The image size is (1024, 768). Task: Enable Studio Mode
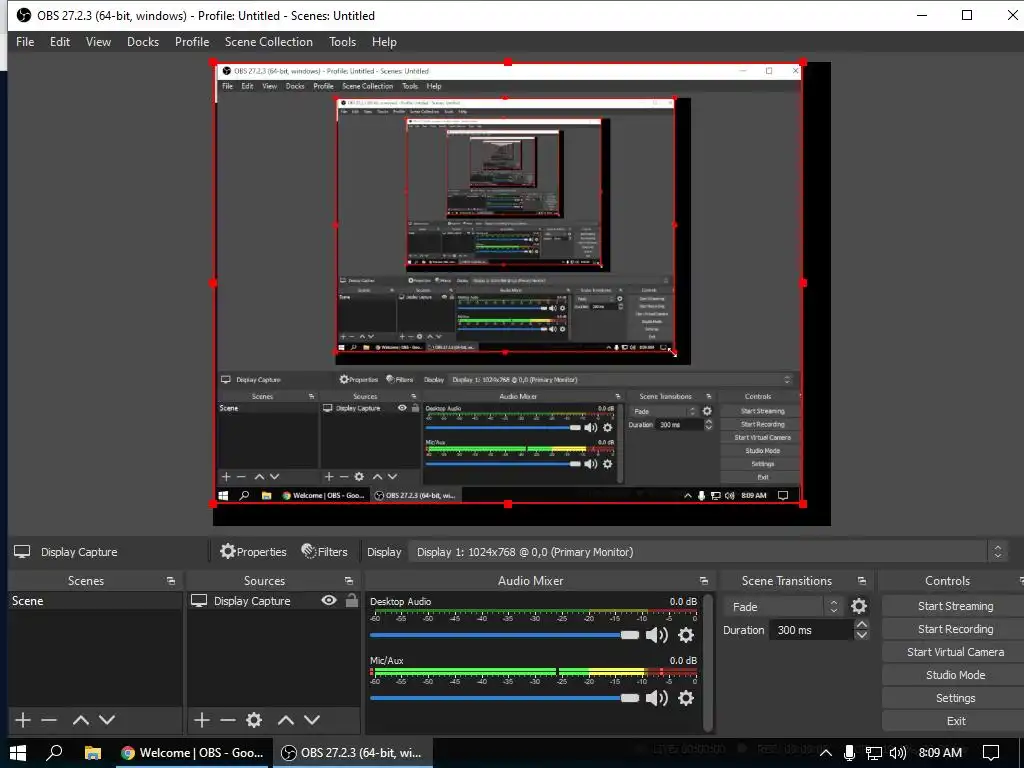point(955,675)
